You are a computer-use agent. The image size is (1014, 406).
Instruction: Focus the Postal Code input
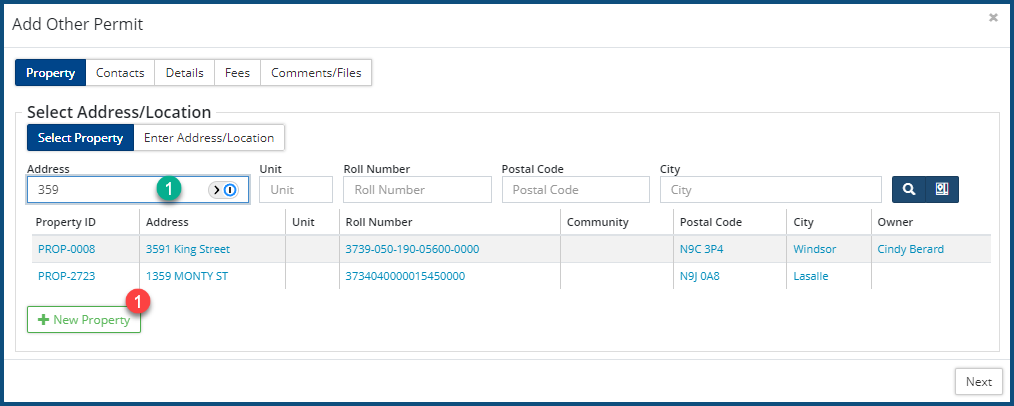click(576, 189)
